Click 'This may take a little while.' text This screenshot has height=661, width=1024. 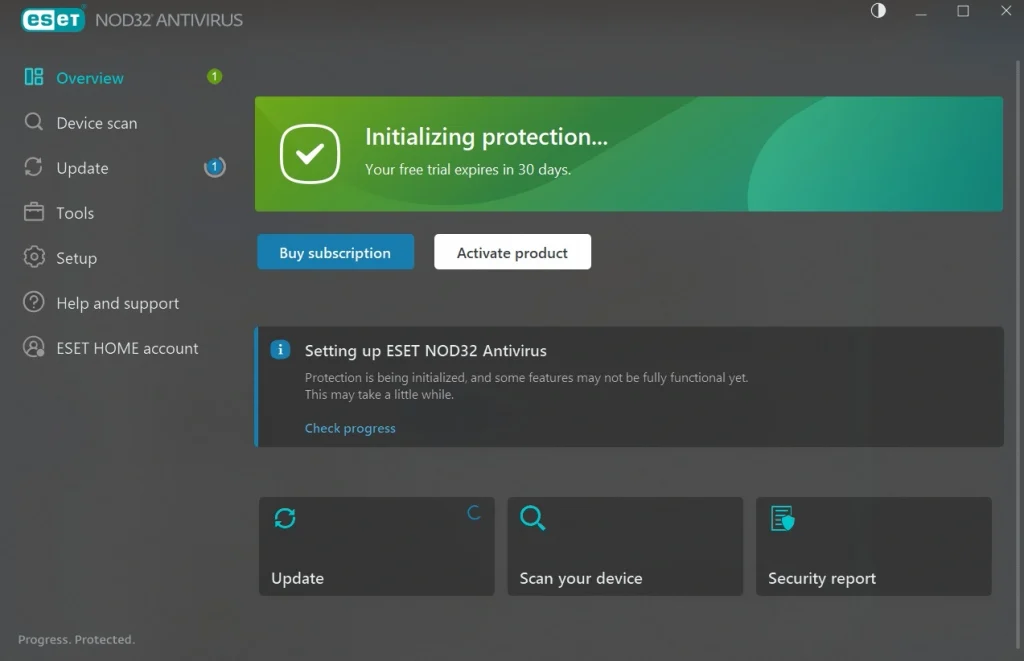379,395
